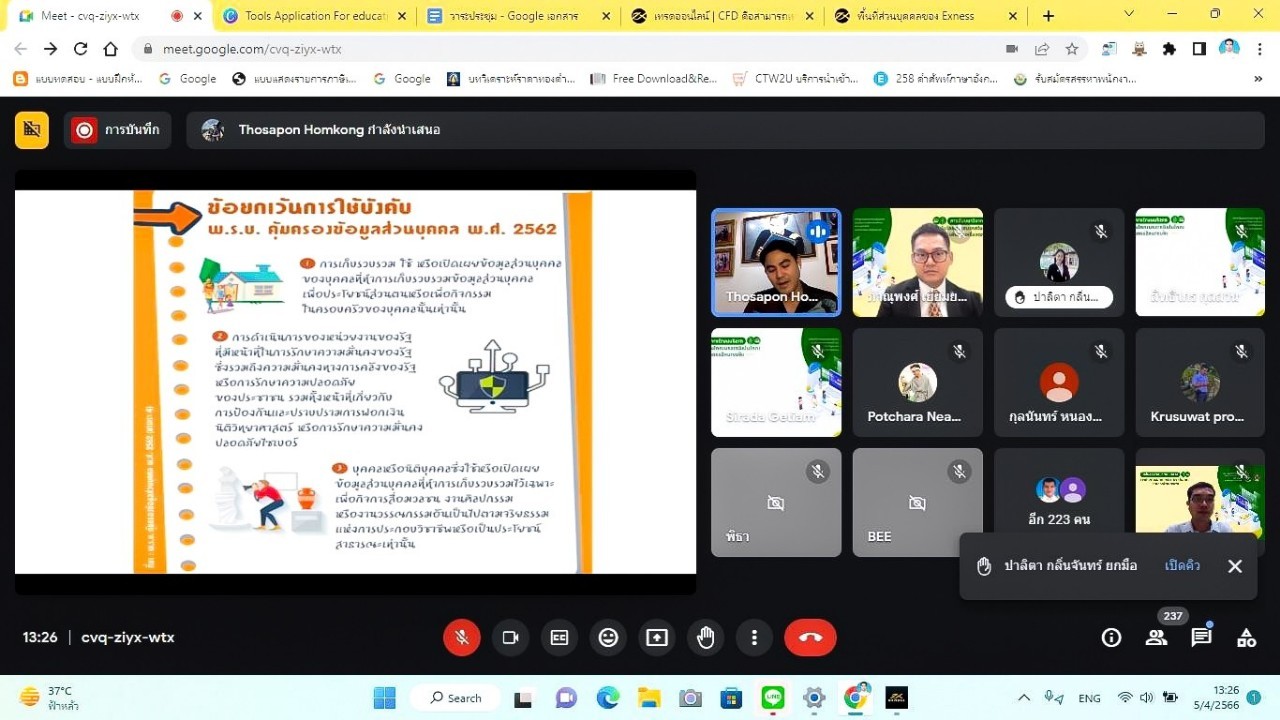Click the present now screen-share icon
The width and height of the screenshot is (1280, 720).
tap(657, 637)
